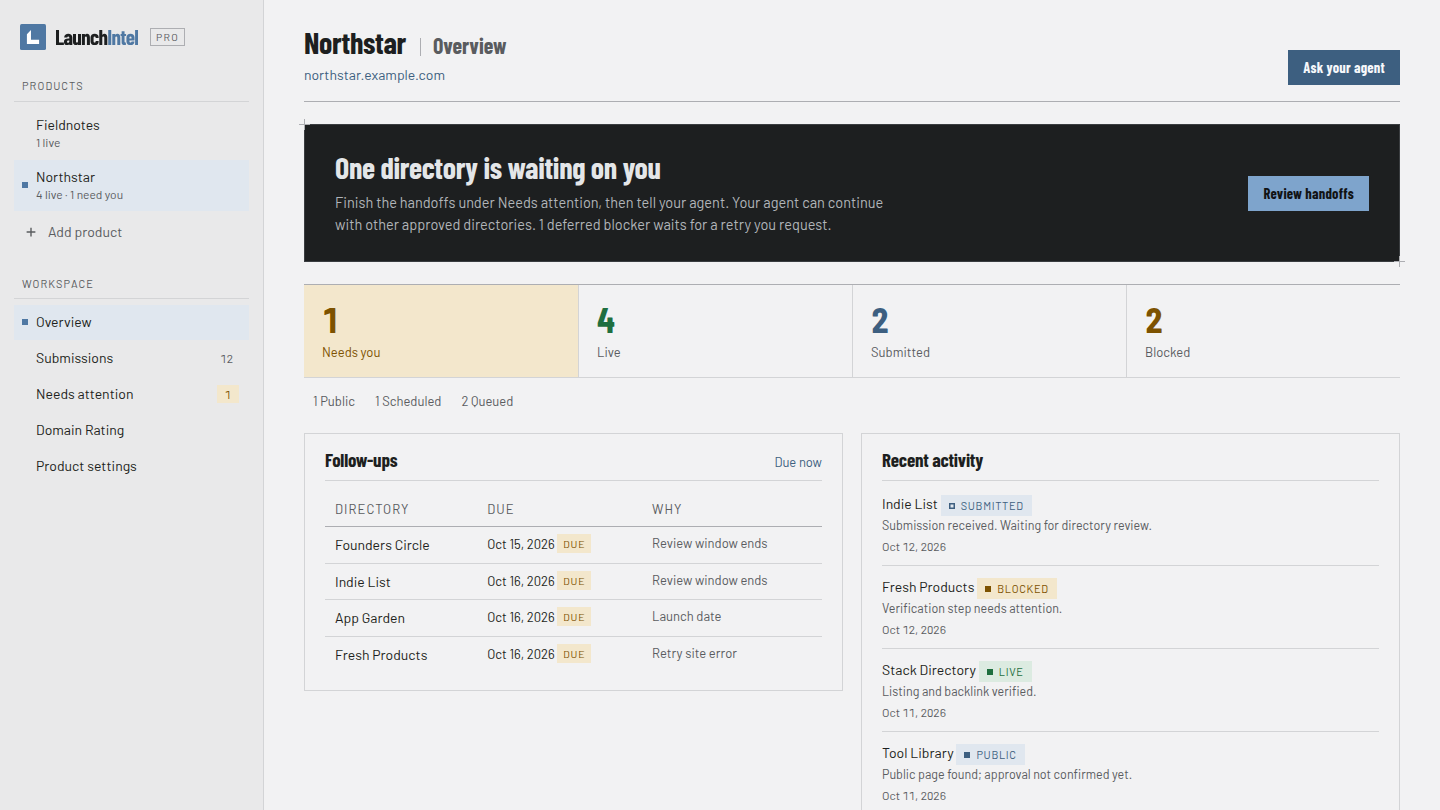
Task: Click the LIVE badge beside Stack Directory
Action: 1005,672
